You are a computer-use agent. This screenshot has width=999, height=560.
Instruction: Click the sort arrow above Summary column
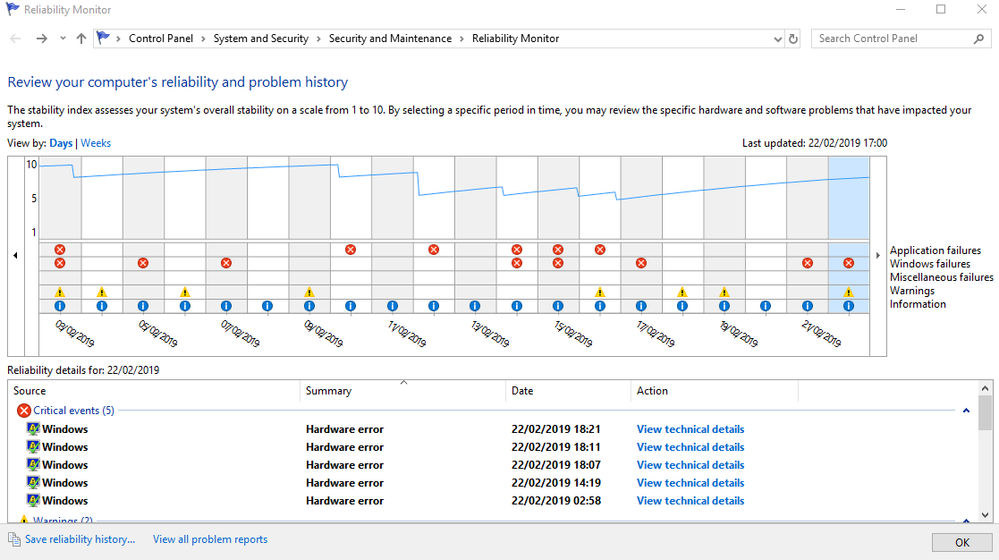coord(403,382)
